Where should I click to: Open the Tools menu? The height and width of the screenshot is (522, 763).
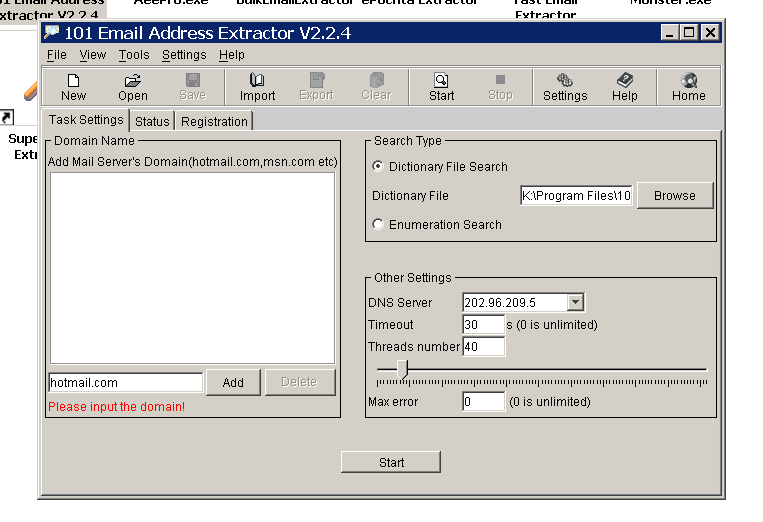tap(134, 55)
